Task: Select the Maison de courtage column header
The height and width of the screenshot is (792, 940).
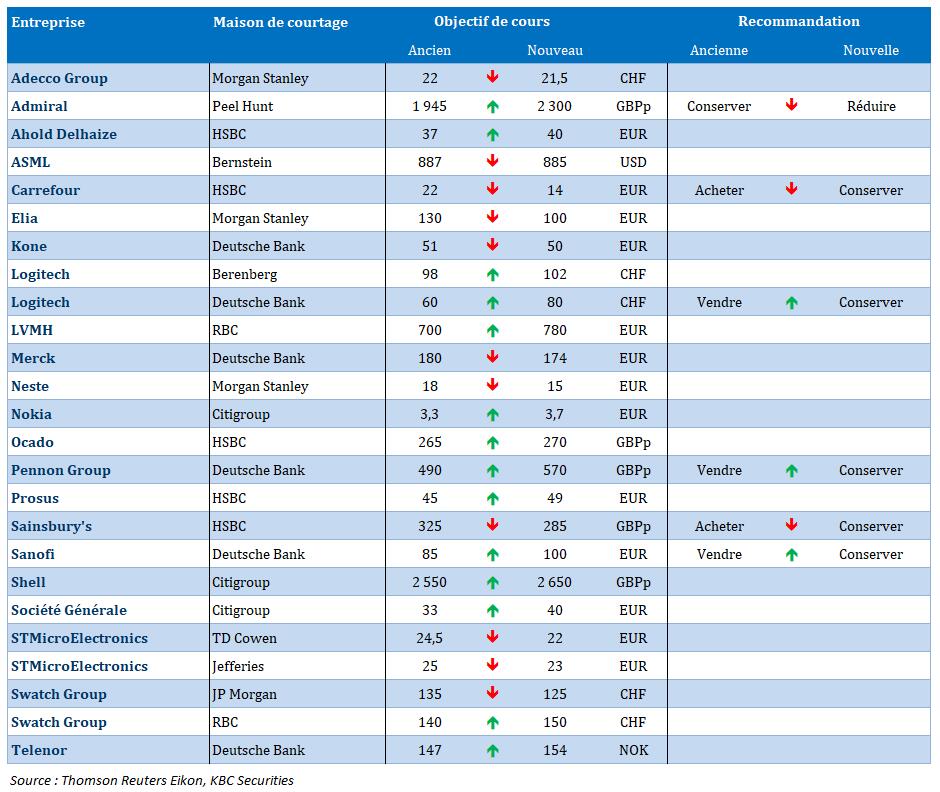Action: click(x=280, y=22)
